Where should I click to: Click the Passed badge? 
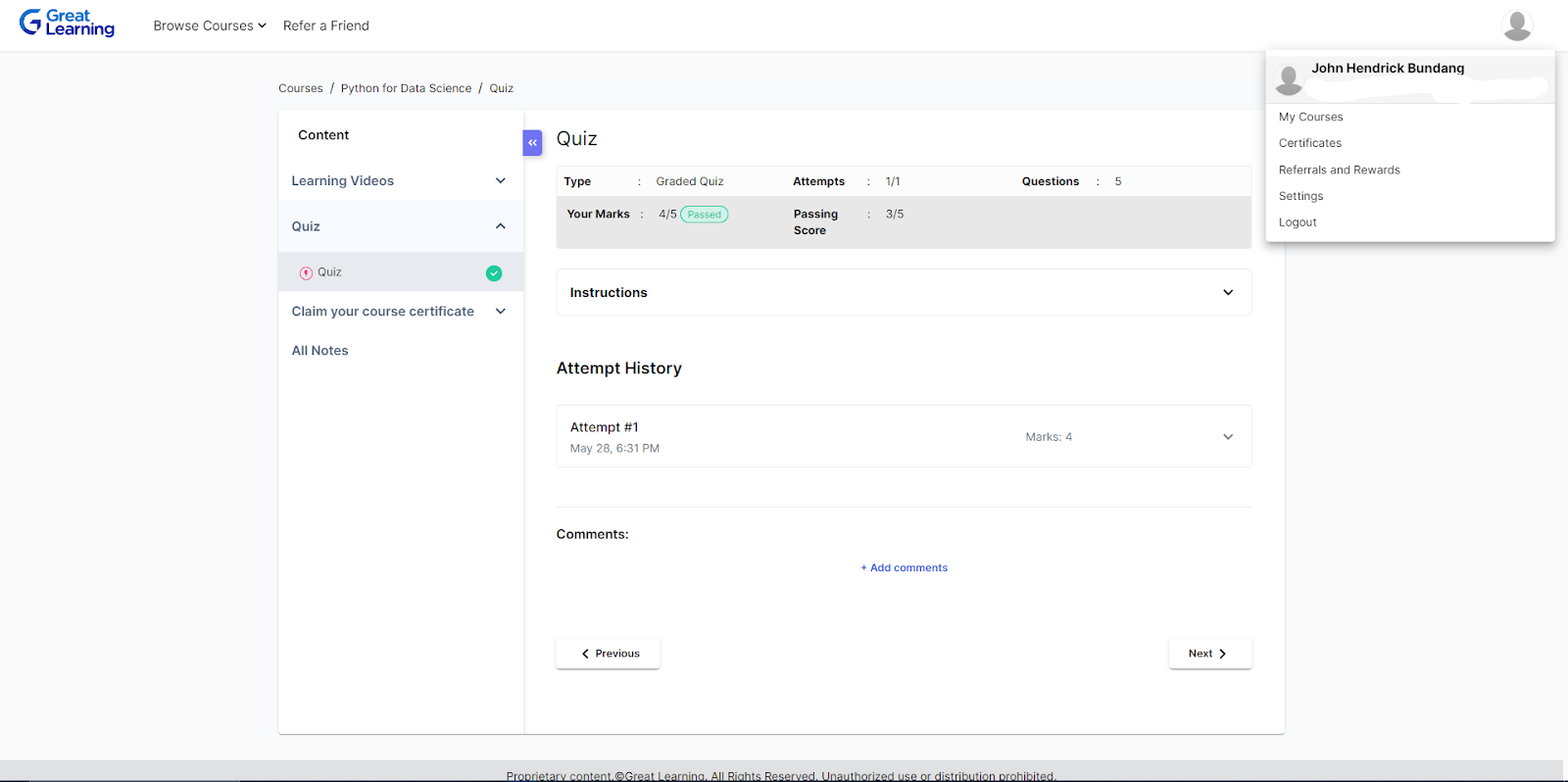tap(705, 215)
